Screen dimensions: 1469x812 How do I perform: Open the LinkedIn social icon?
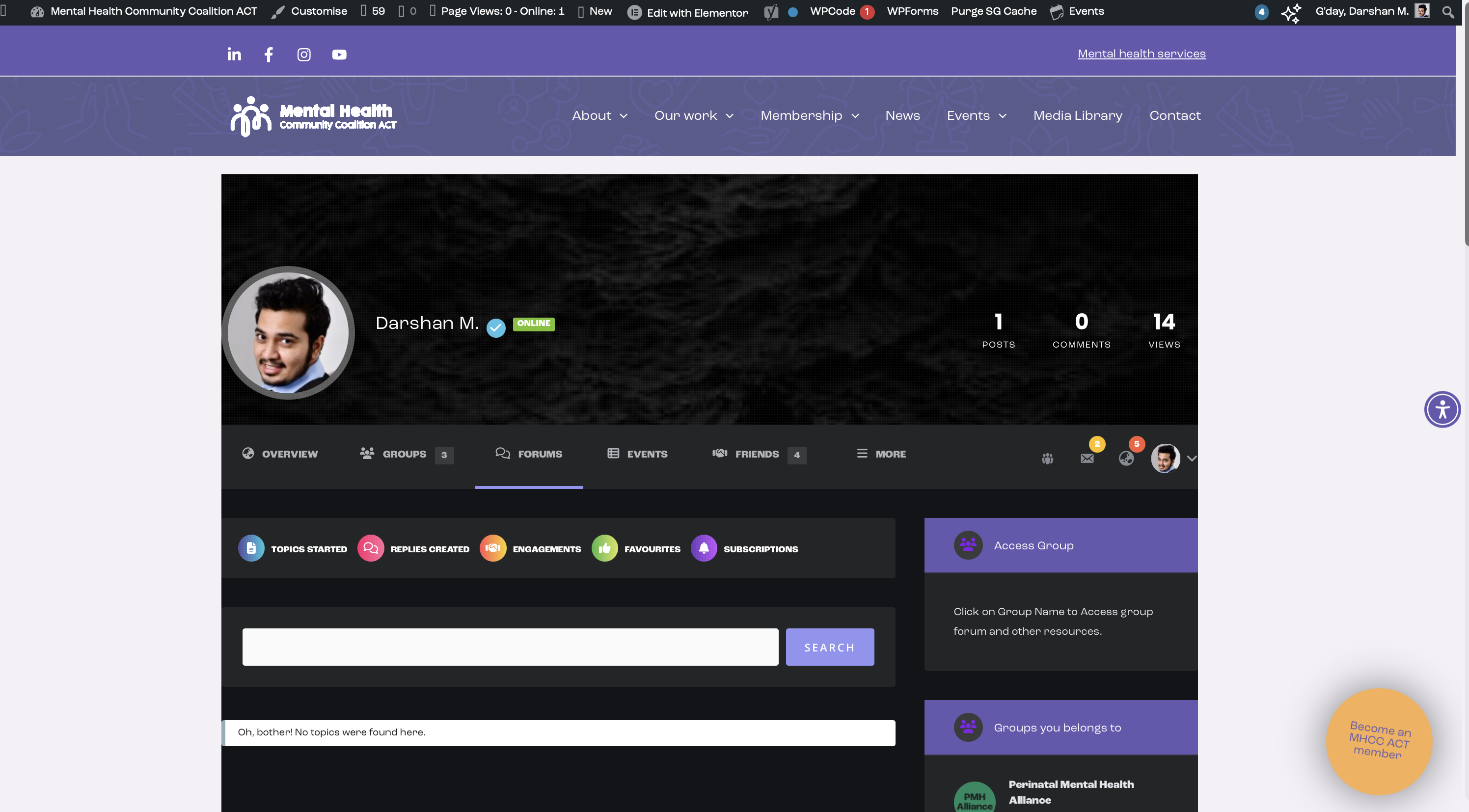tap(234, 54)
